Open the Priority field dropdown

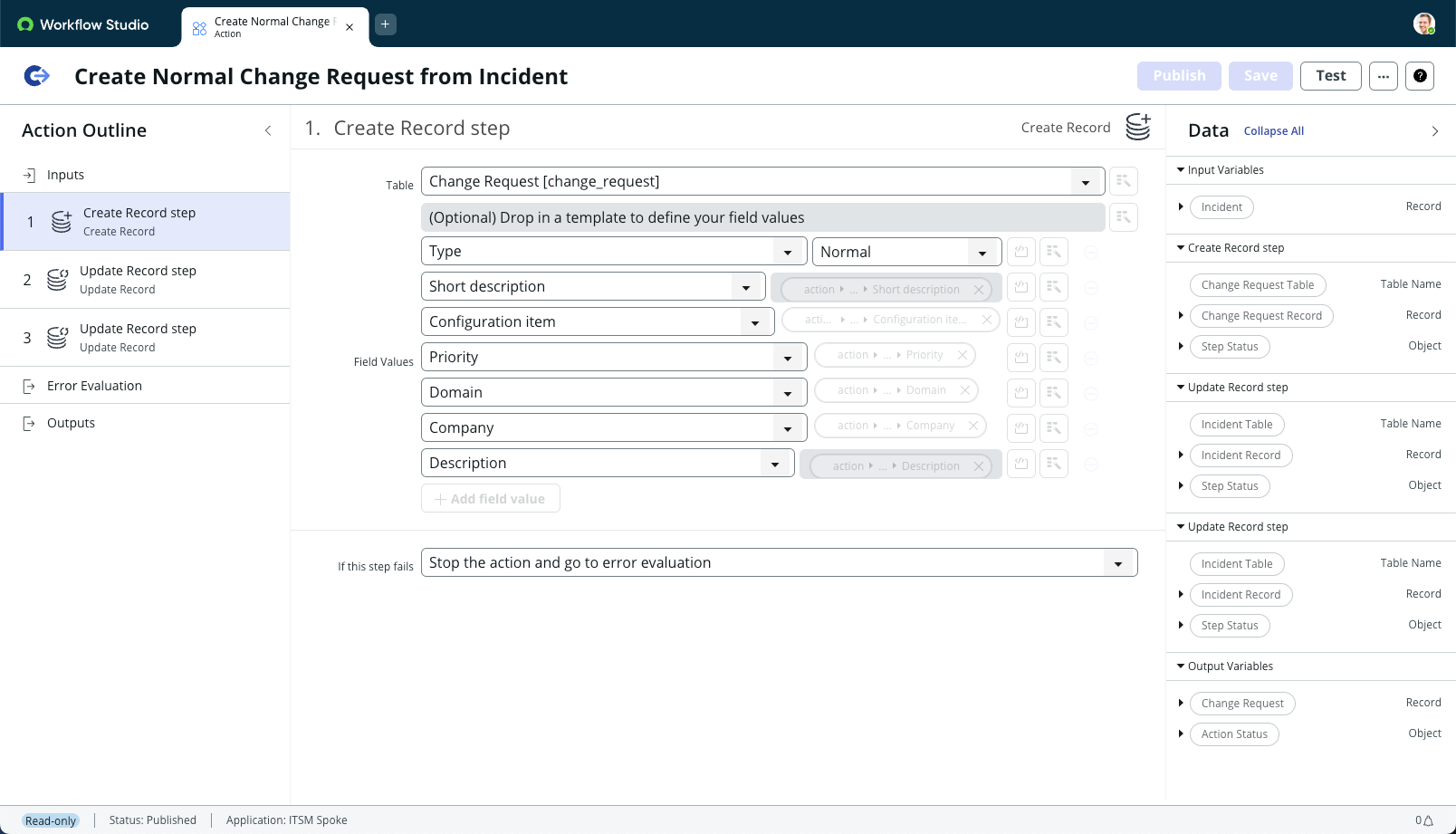click(789, 359)
